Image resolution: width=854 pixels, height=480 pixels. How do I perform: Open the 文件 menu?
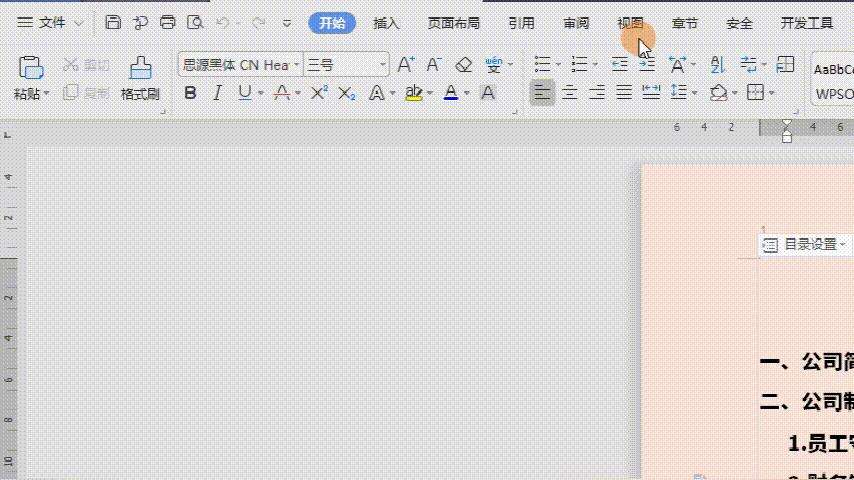pos(50,23)
